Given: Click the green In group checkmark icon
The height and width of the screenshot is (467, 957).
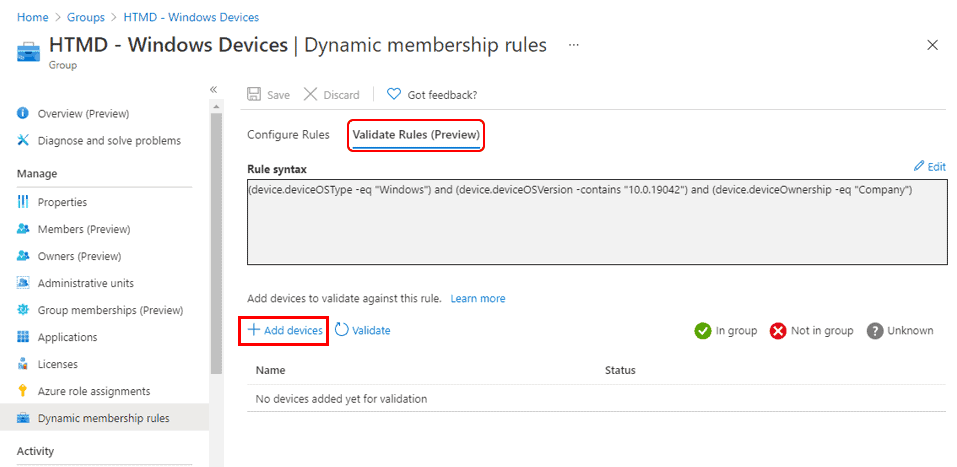Looking at the screenshot, I should [703, 331].
